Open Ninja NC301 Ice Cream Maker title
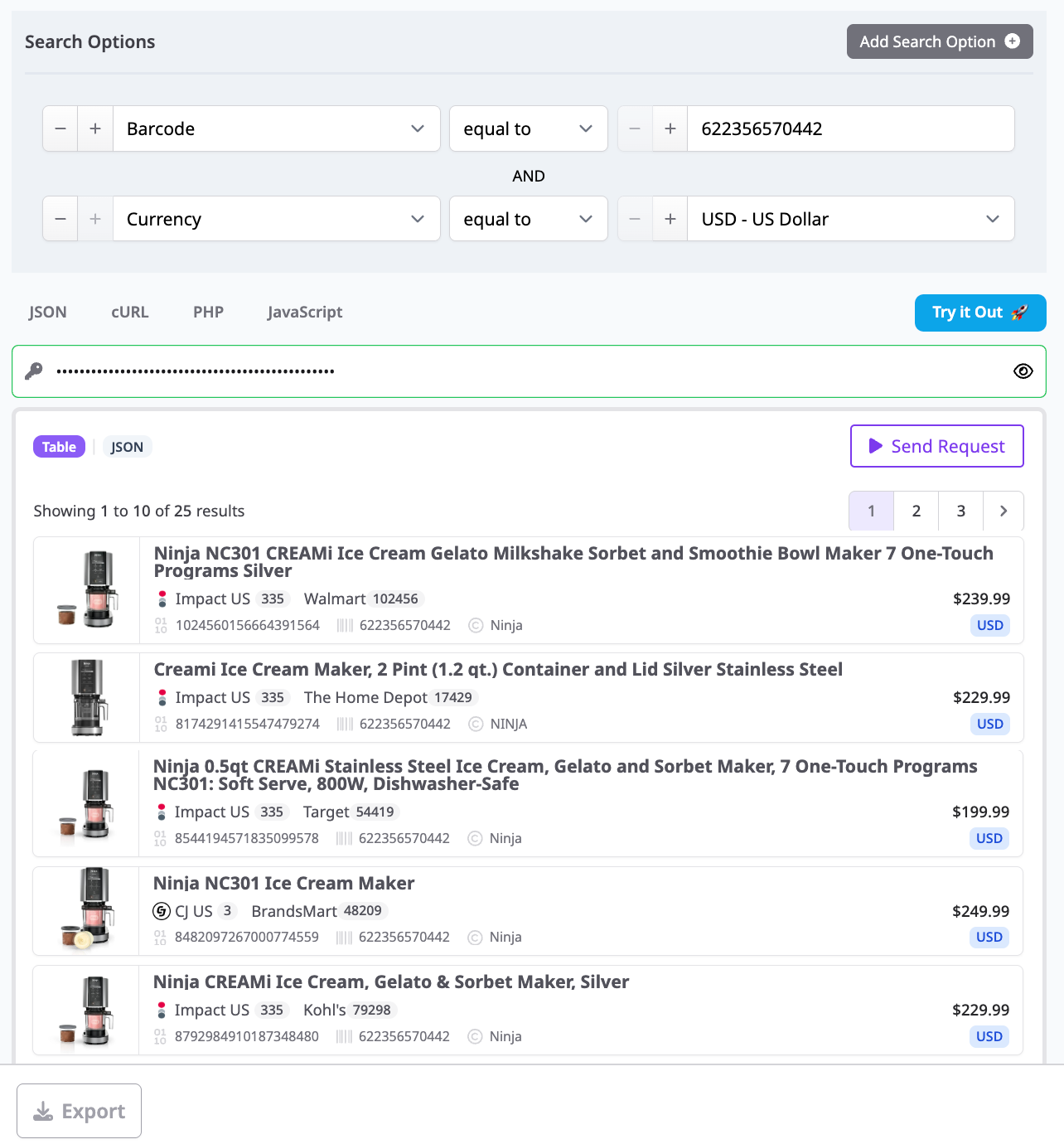Viewport: 1064px width, 1144px height. pos(283,883)
